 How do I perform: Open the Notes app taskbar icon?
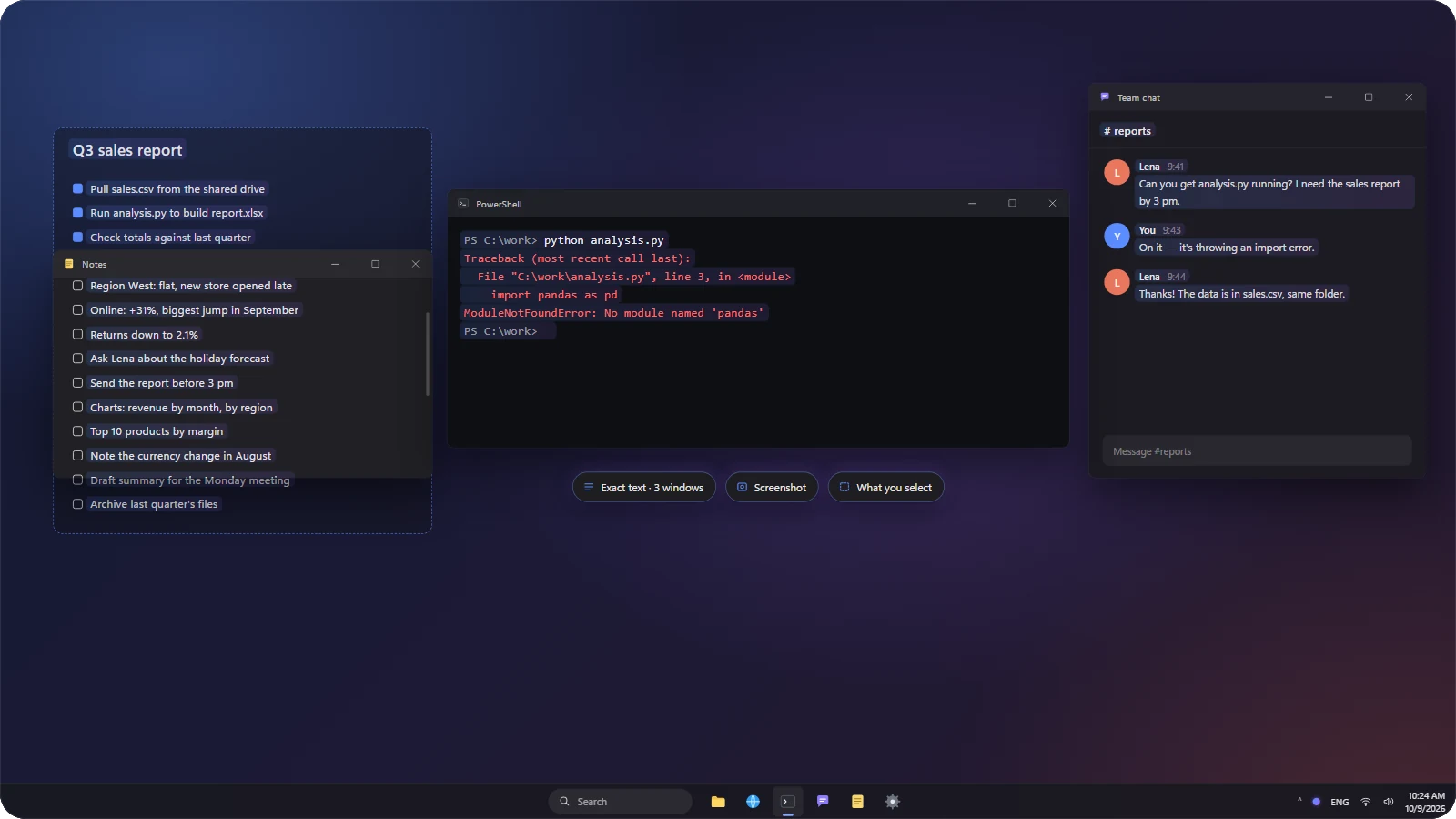pos(857,802)
